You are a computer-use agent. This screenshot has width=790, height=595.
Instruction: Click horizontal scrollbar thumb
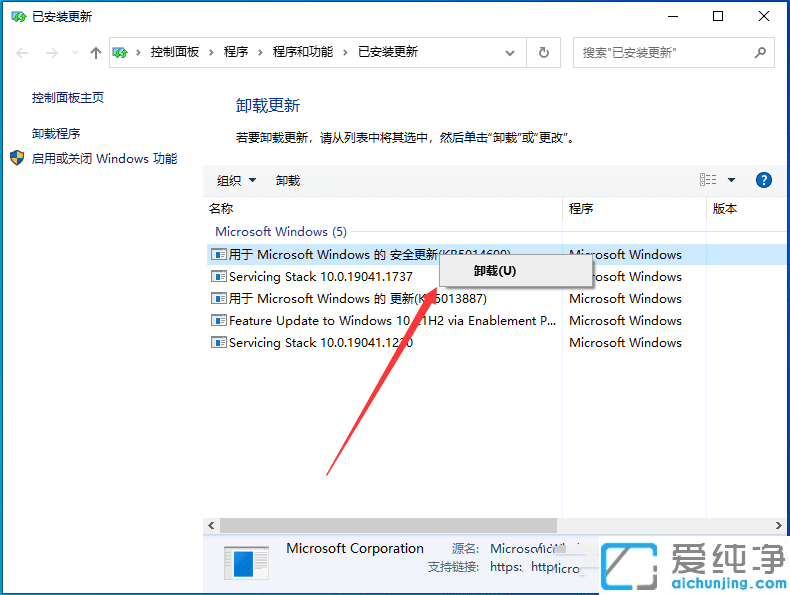coord(388,525)
